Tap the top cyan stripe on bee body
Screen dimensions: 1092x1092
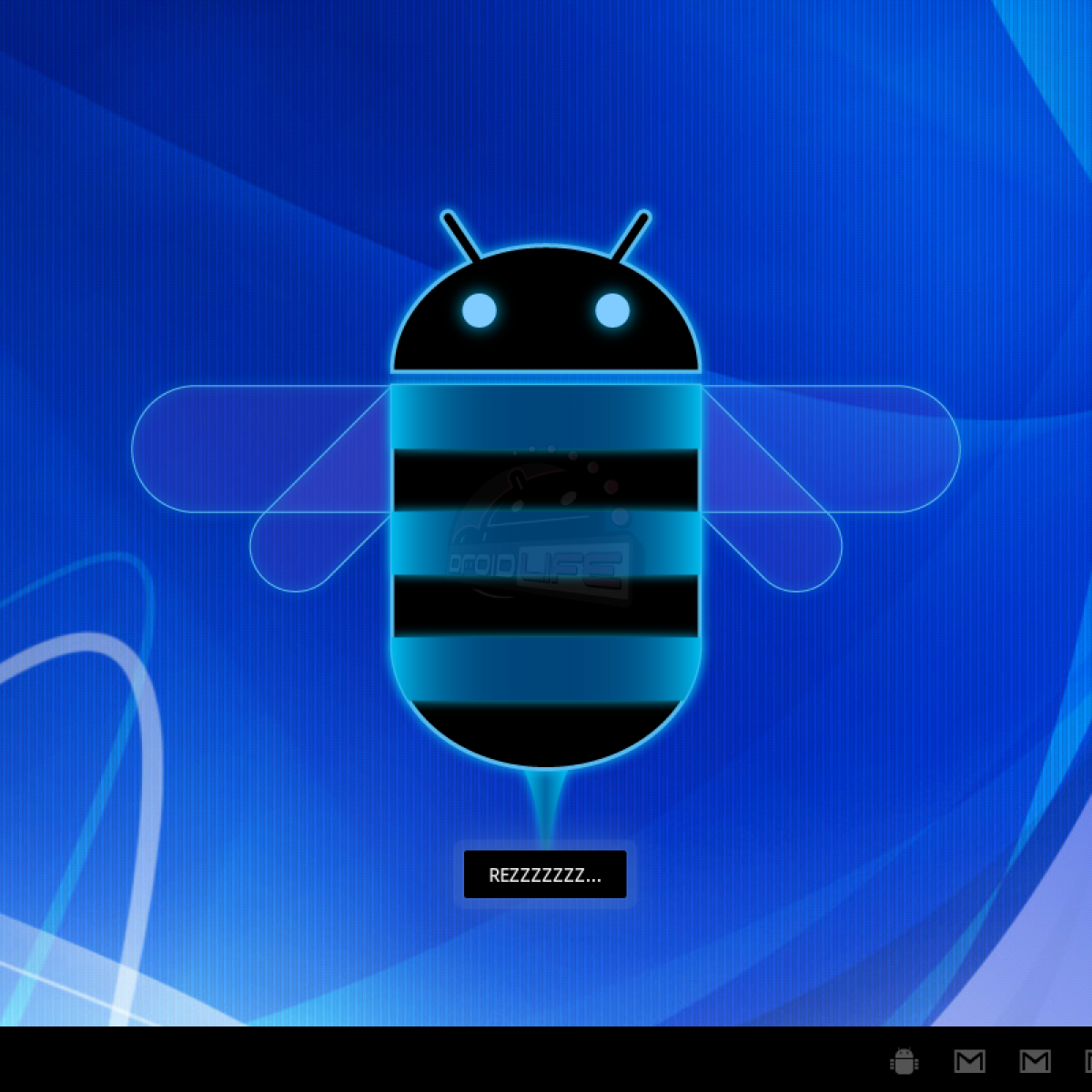coord(546,416)
